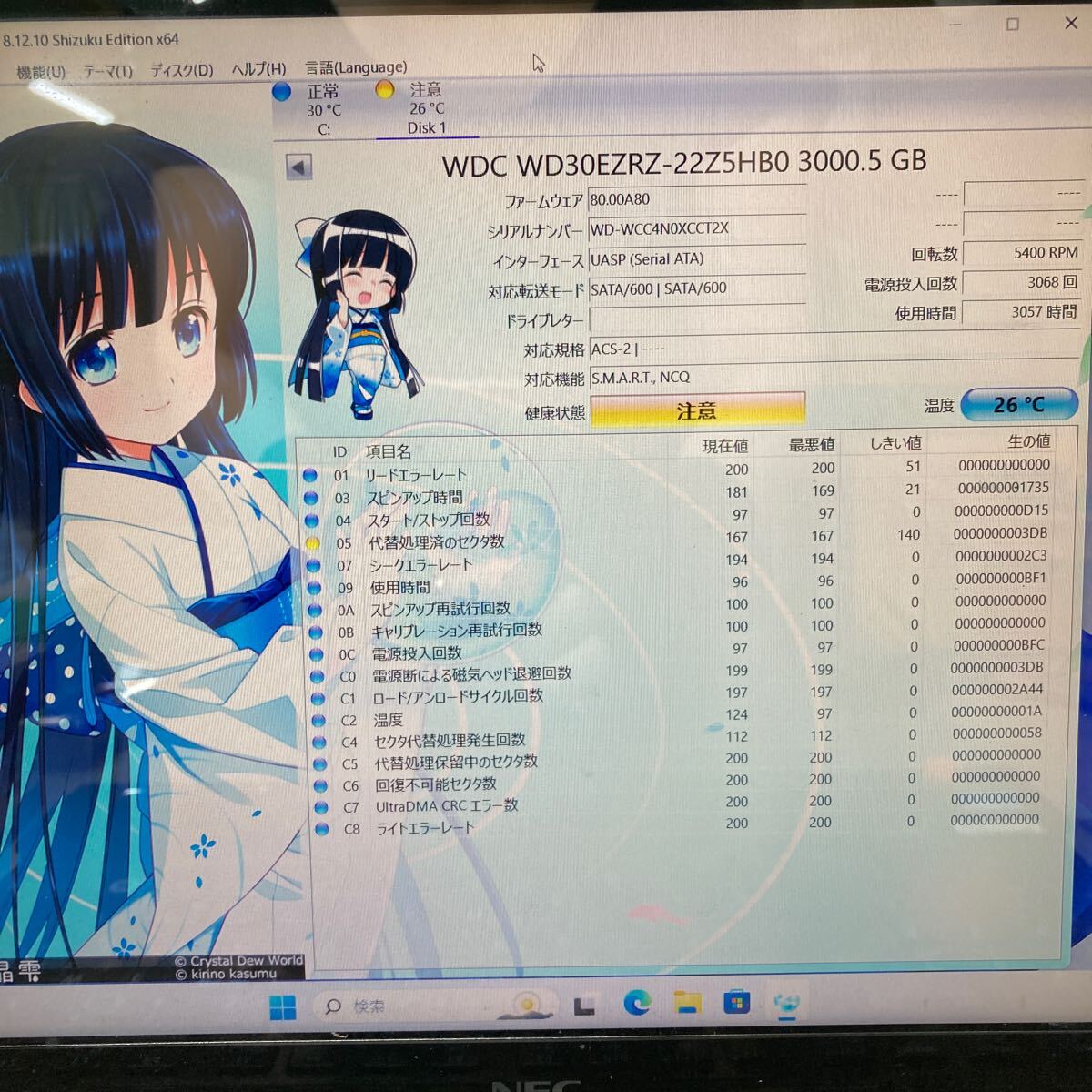Screen dimensions: 1092x1092
Task: Click the previous disk arrow button
Action: [x=298, y=167]
